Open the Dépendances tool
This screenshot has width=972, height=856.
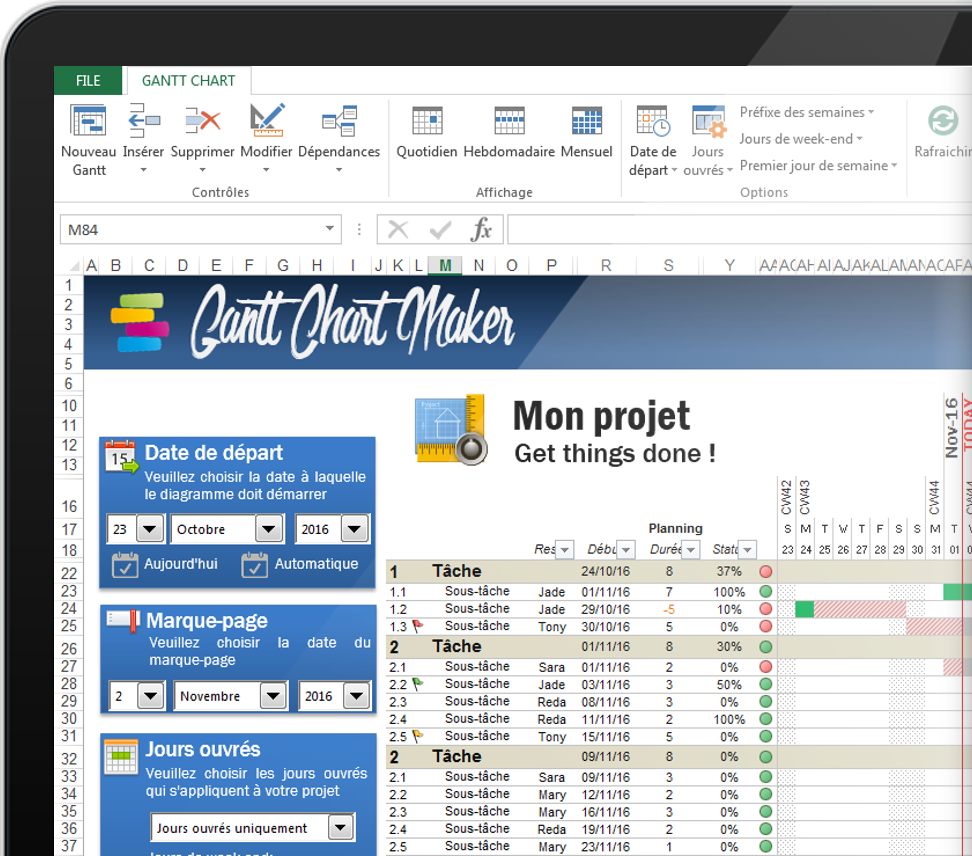click(339, 121)
